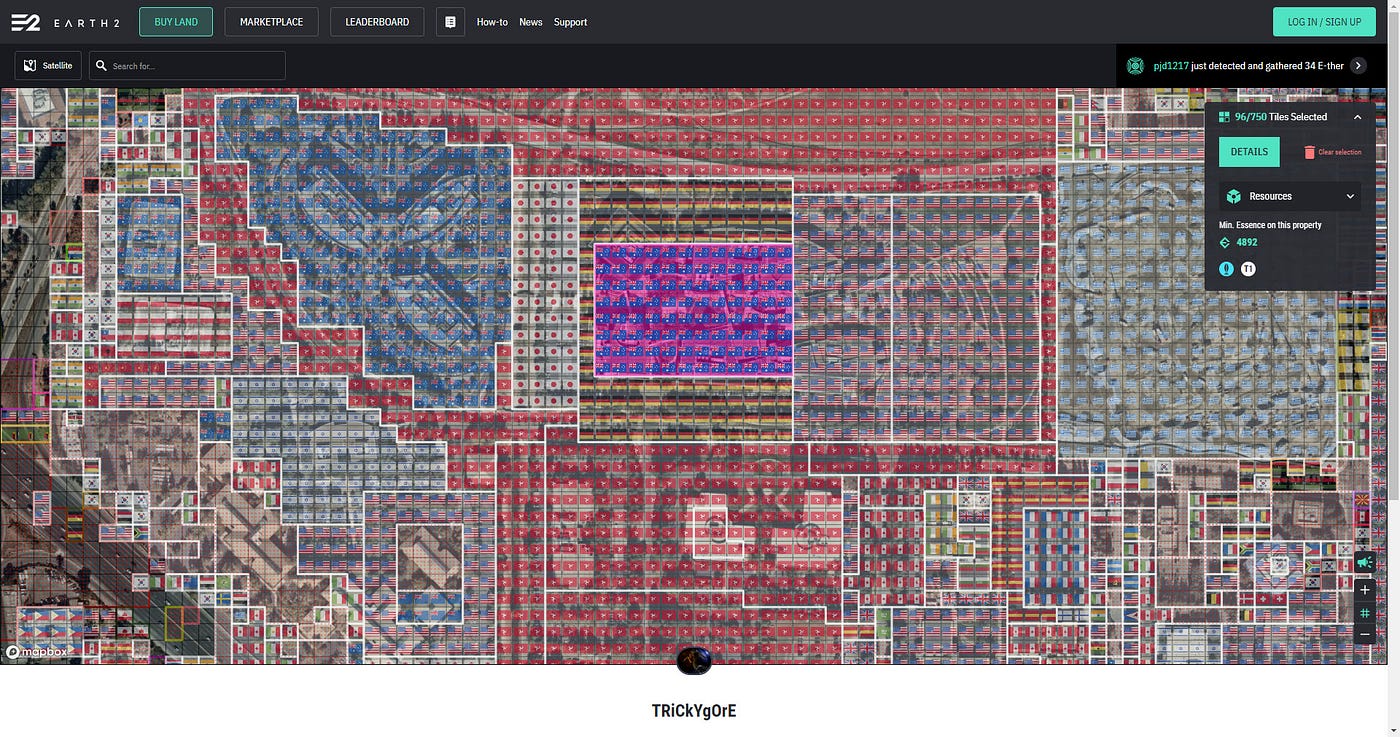Click the search magnifier icon
Image resolution: width=1400 pixels, height=737 pixels.
pyautogui.click(x=100, y=66)
